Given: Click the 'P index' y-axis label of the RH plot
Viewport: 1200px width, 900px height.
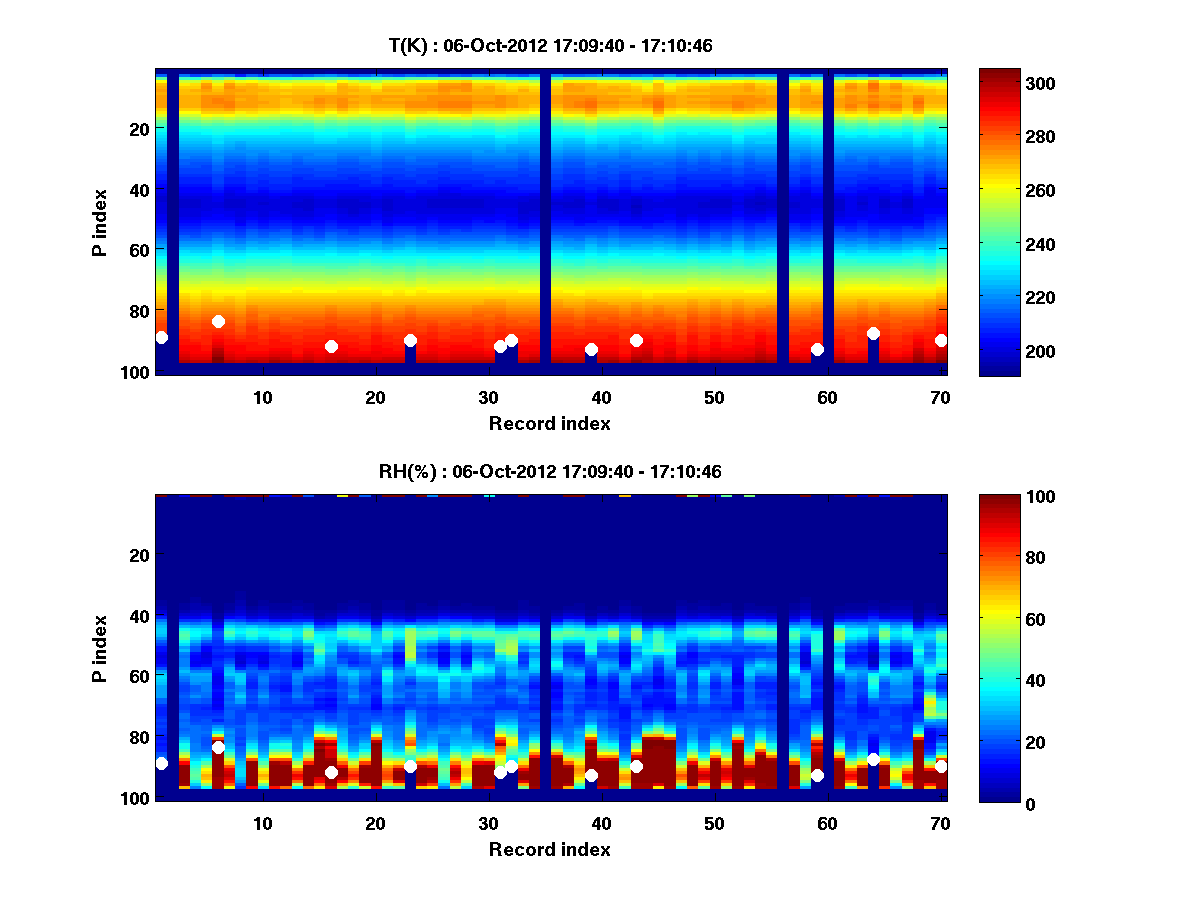Looking at the screenshot, I should click(x=100, y=648).
